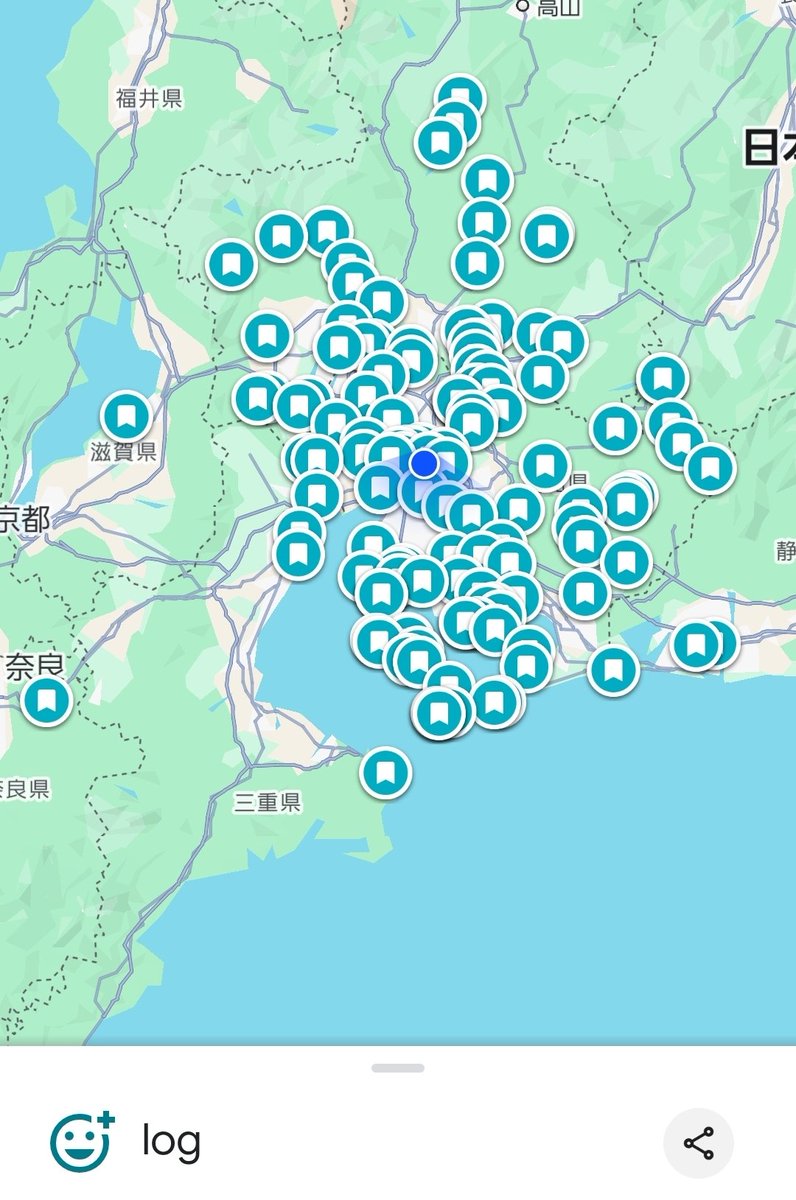Tap the share button for the log list
This screenshot has height=1200, width=796.
(x=698, y=1142)
